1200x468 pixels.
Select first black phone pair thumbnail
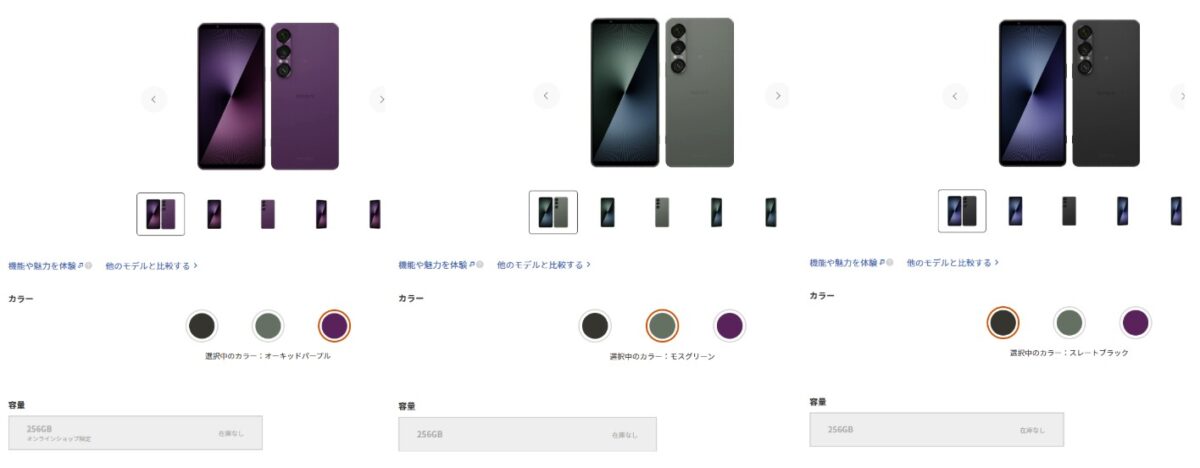coord(962,211)
